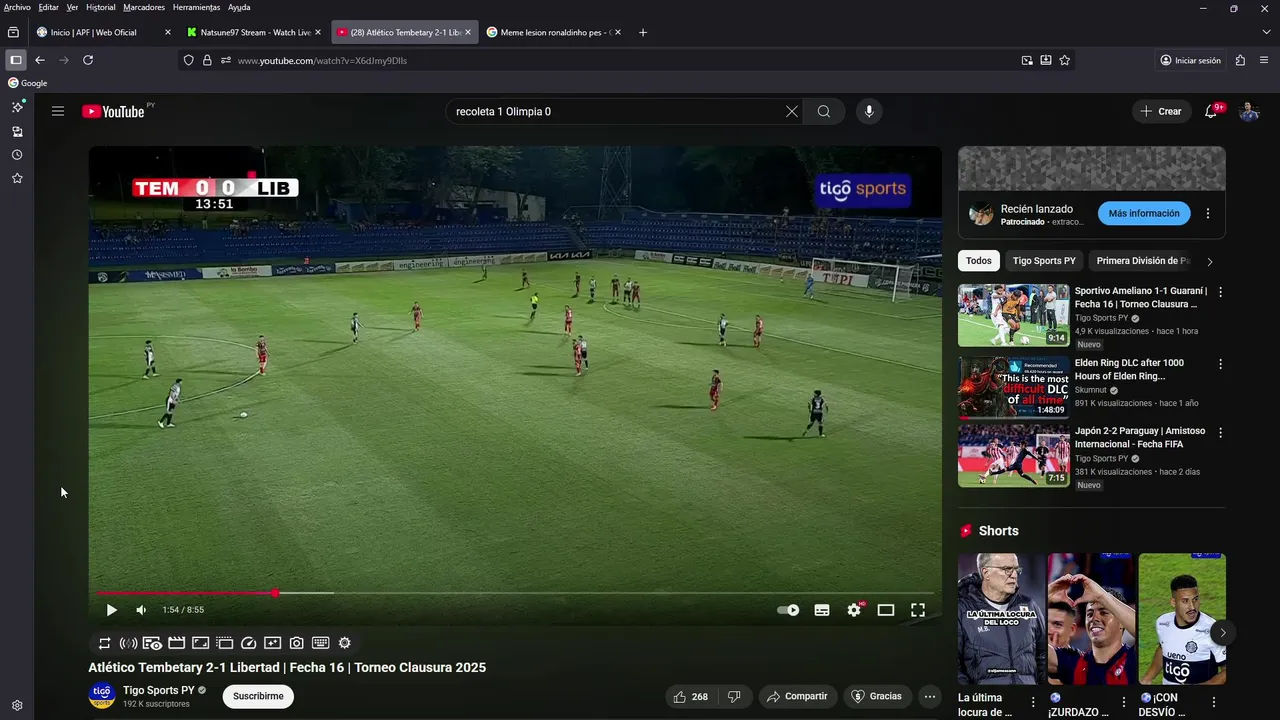
Task: Open the YouTube hamburger guide menu
Action: (x=58, y=111)
